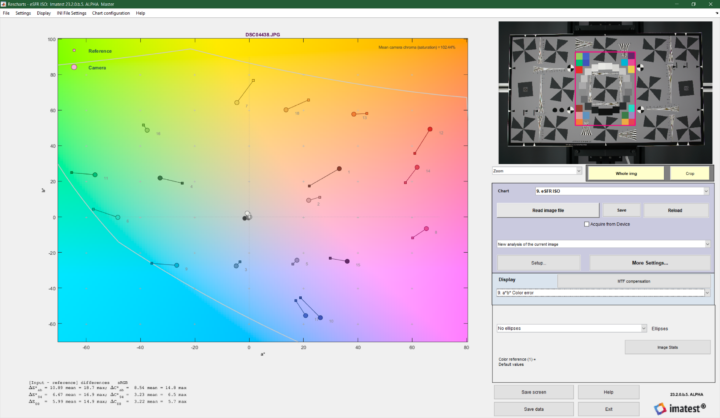Click the Input - reference differences statistics text
Image resolution: width=720 pixels, height=418 pixels.
(107, 392)
